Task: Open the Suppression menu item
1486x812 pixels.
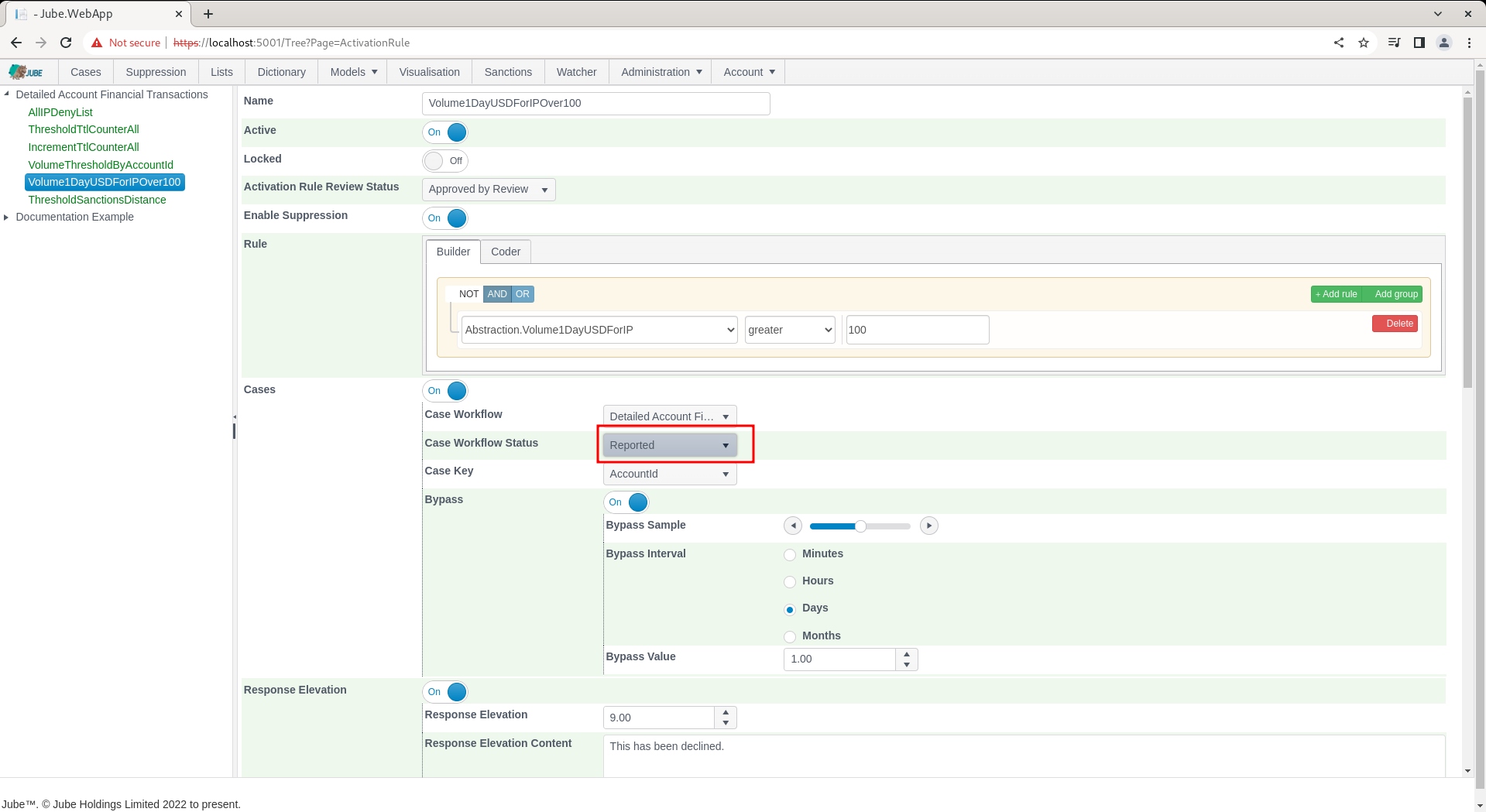Action: [x=156, y=72]
